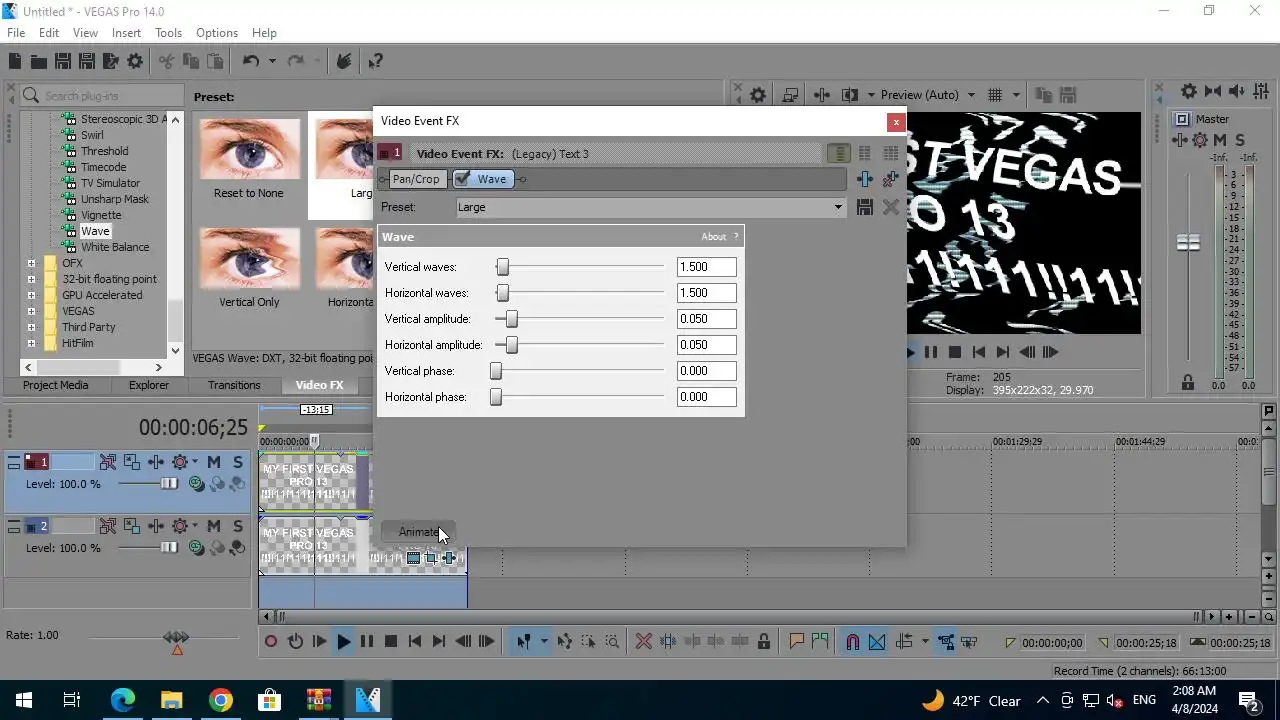Click the Save project icon
Image resolution: width=1280 pixels, height=720 pixels.
pos(63,62)
